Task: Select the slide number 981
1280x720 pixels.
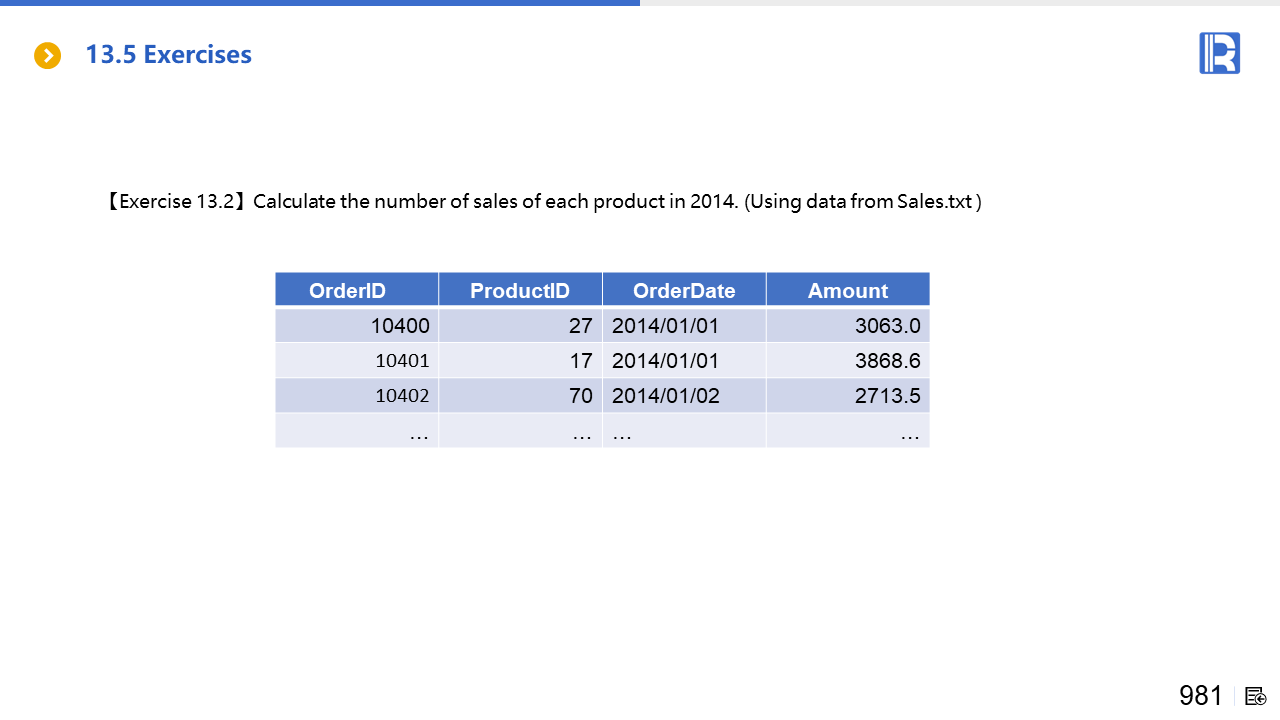Action: pos(1200,696)
